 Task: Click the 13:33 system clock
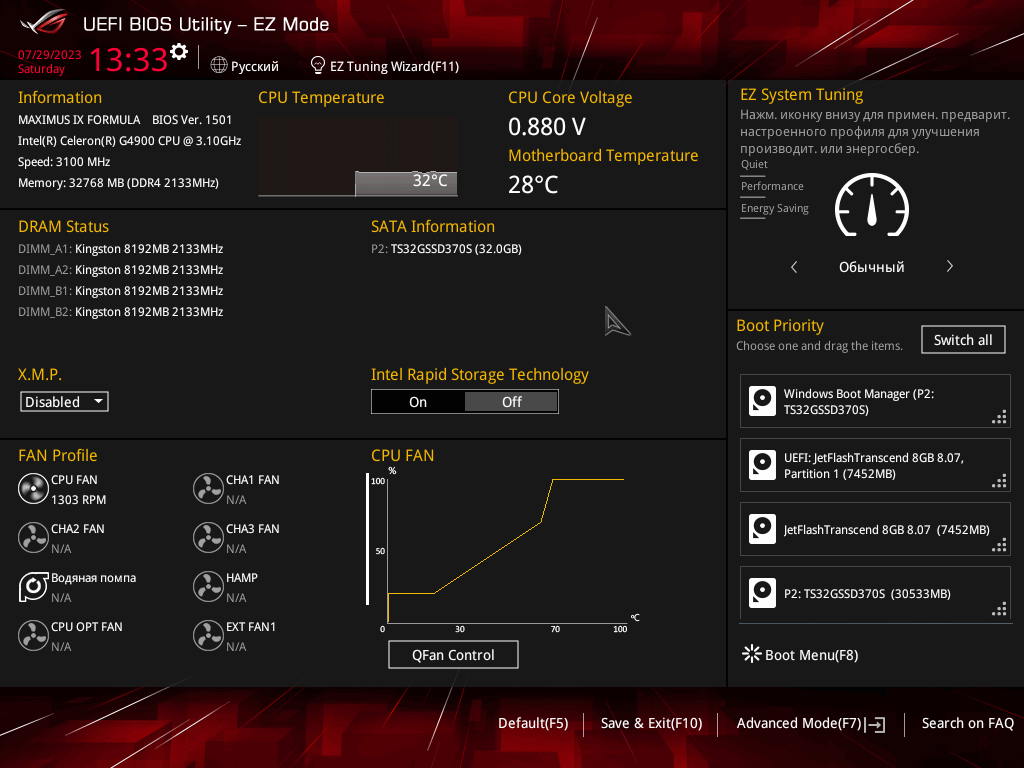click(128, 59)
